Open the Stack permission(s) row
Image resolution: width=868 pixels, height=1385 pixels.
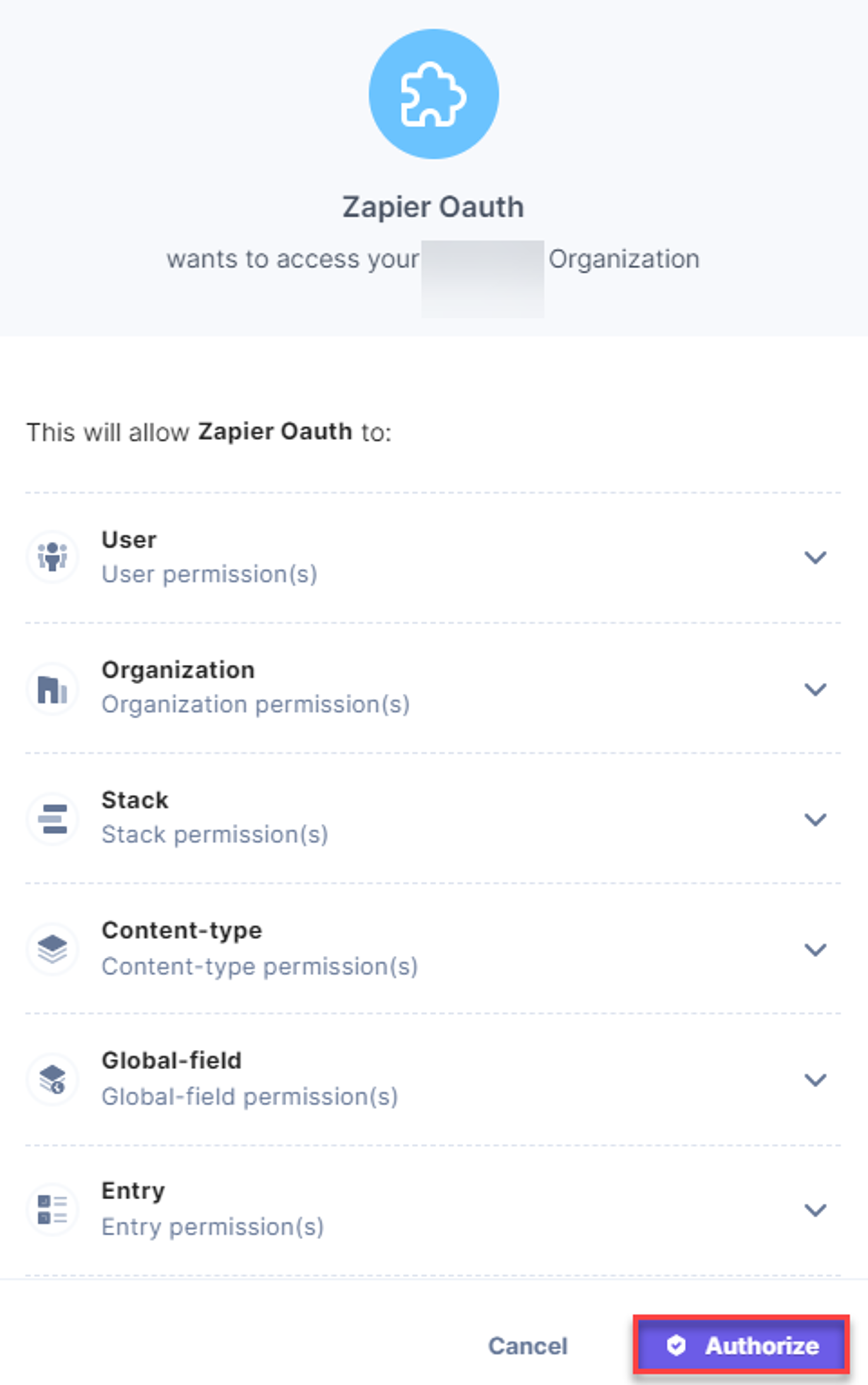pyautogui.click(x=433, y=818)
